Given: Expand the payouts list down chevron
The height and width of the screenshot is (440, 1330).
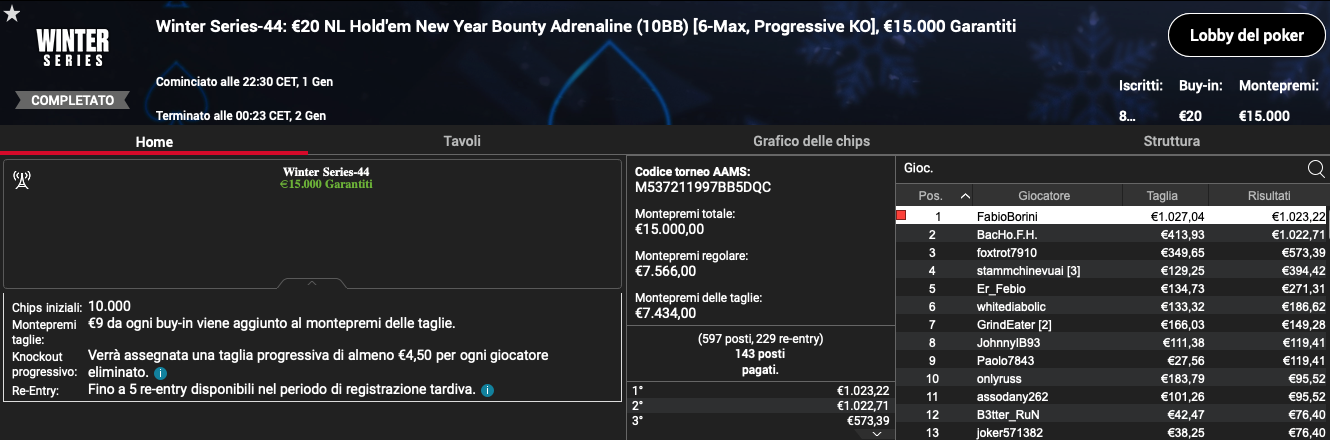Looking at the screenshot, I should [877, 434].
